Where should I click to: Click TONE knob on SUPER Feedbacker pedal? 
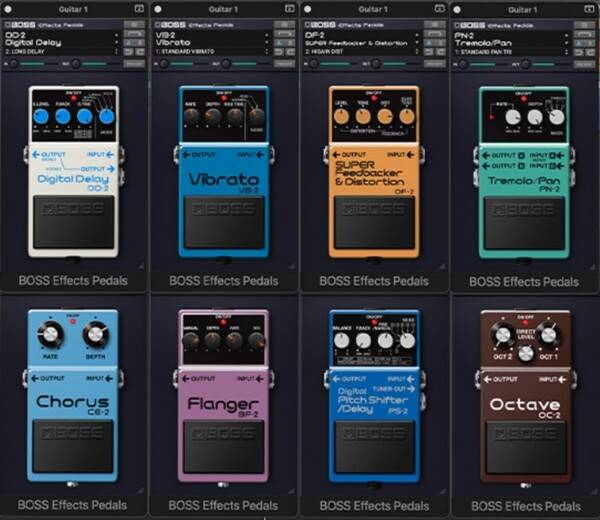[363, 116]
